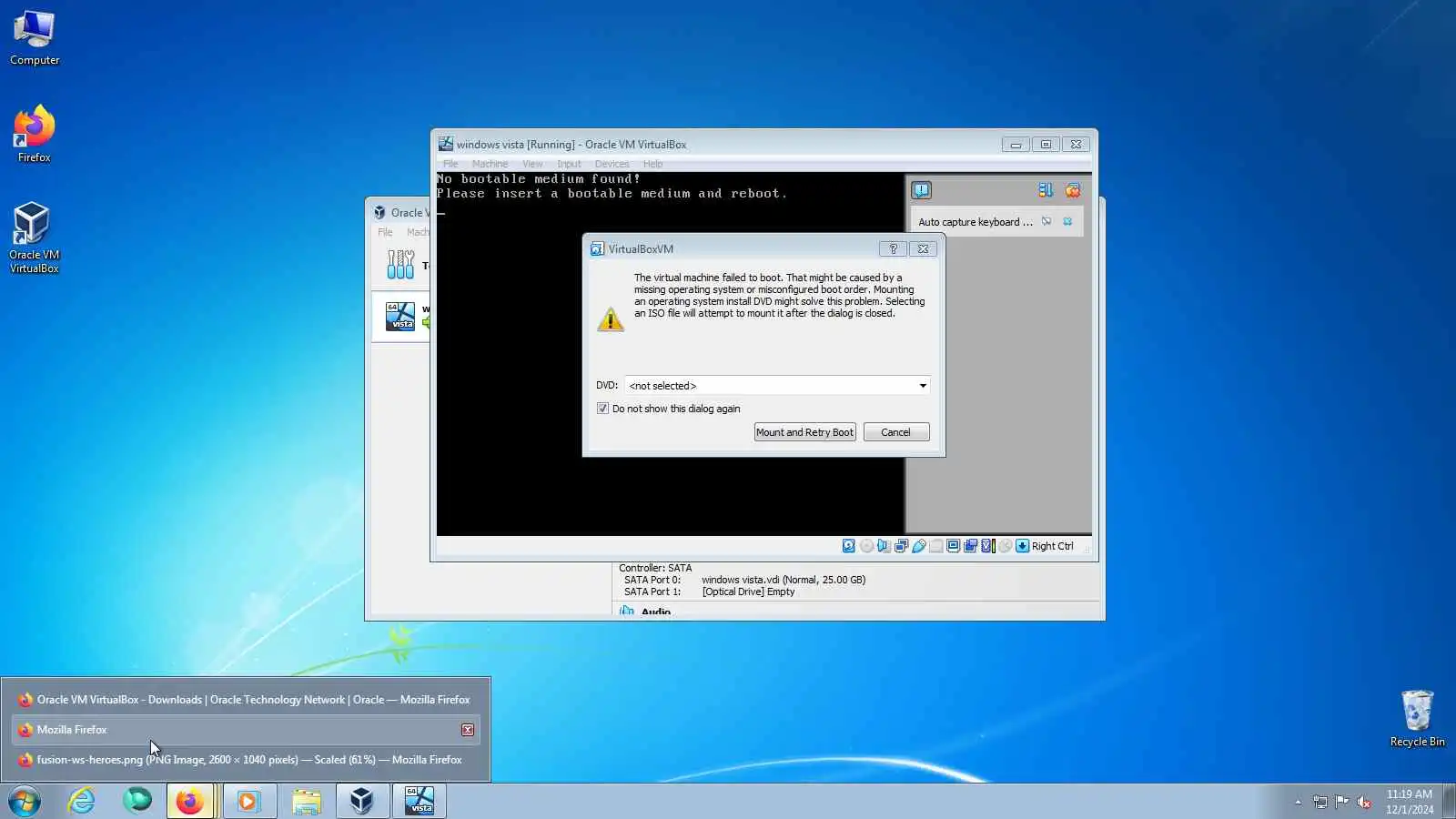Open the File menu of VM window
Image resolution: width=1456 pixels, height=819 pixels.
point(450,164)
